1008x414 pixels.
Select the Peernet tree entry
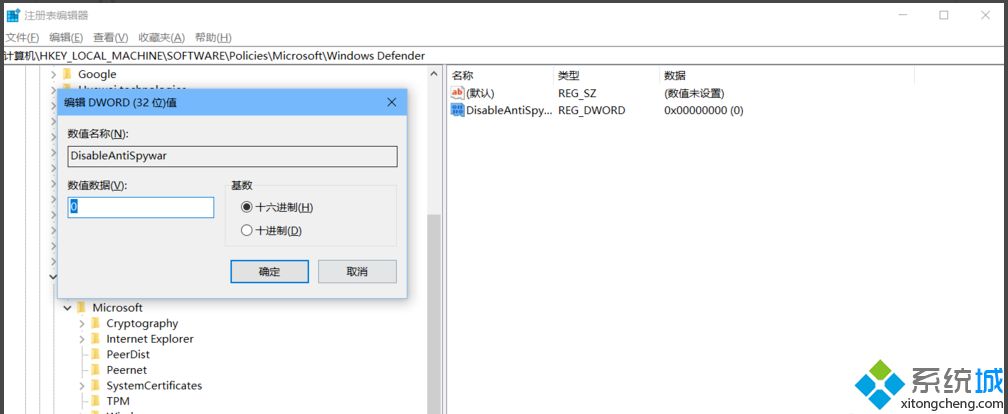tap(127, 370)
